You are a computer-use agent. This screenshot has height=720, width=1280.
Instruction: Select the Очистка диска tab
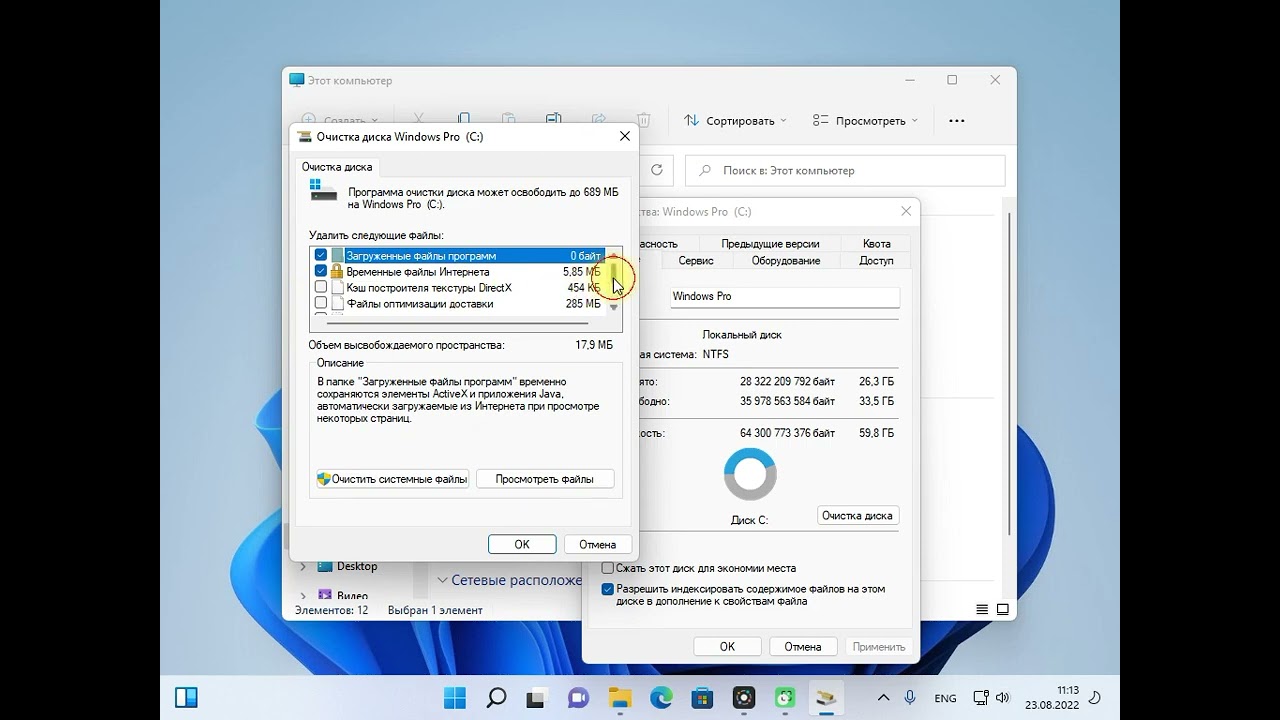[337, 167]
